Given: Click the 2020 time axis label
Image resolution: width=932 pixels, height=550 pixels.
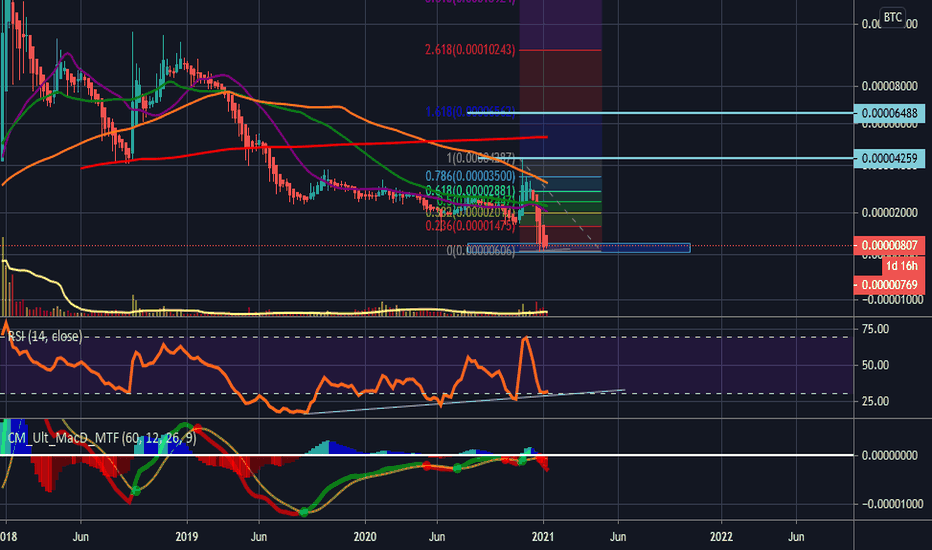Looking at the screenshot, I should pos(365,537).
